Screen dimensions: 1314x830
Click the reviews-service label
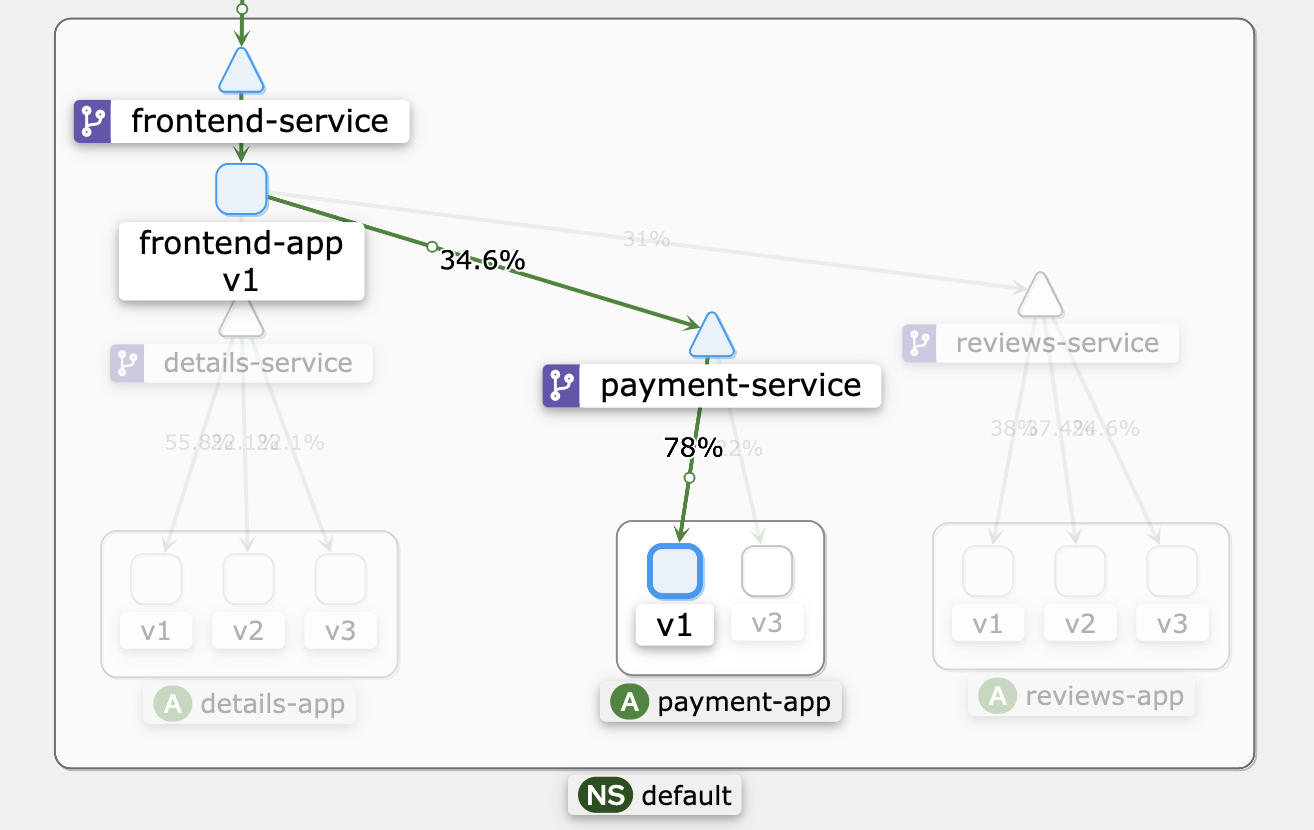coord(1057,343)
